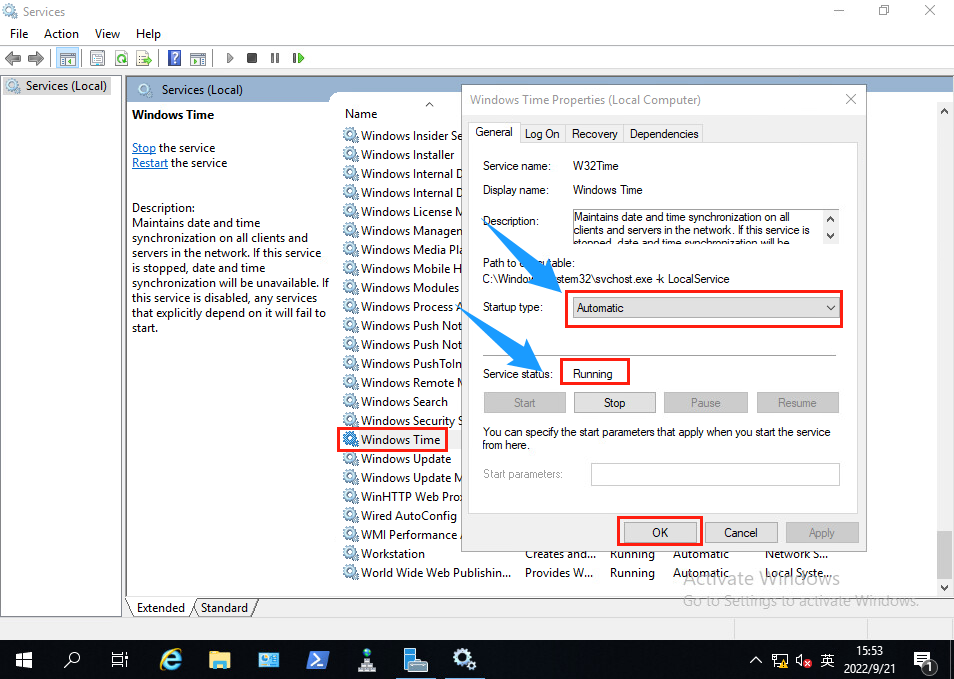Click the Services gear icon on taskbar
The height and width of the screenshot is (679, 954).
coord(464,660)
